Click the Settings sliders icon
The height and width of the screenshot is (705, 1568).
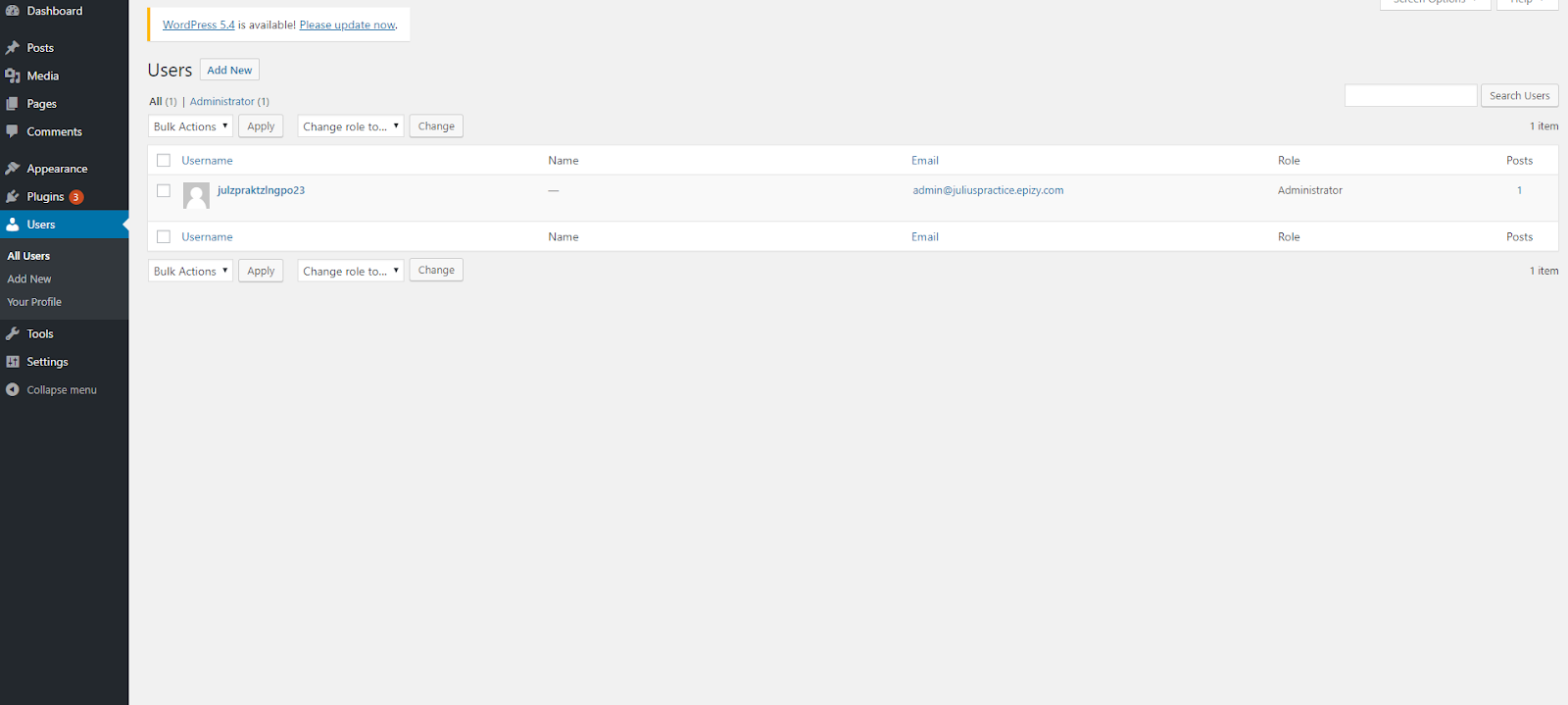(13, 362)
